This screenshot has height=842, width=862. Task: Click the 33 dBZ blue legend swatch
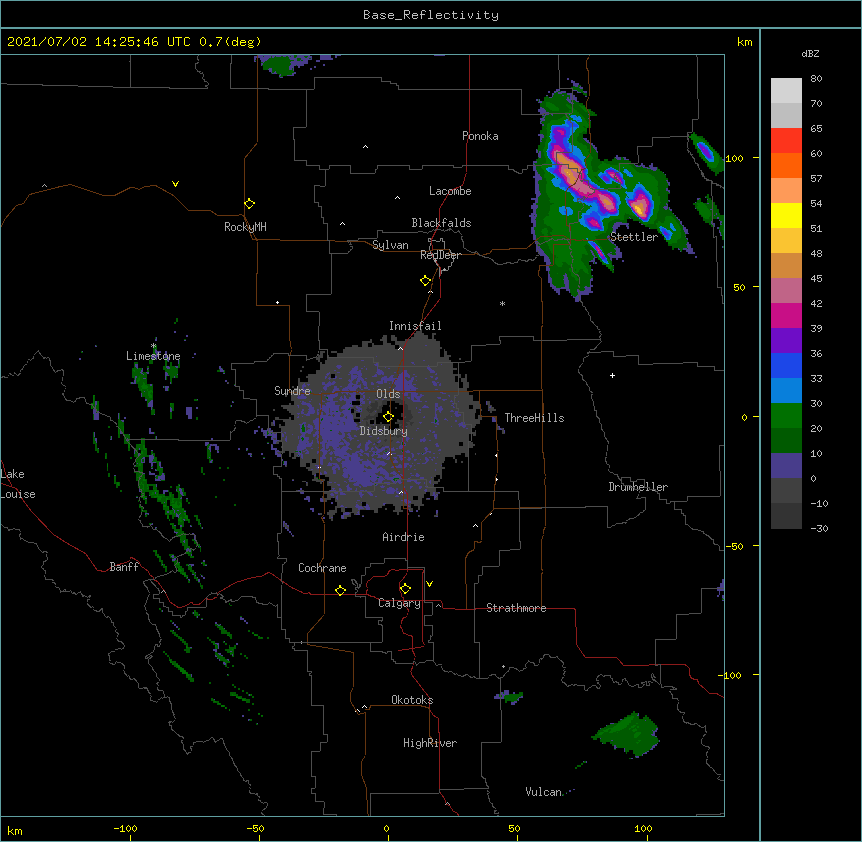(x=786, y=390)
